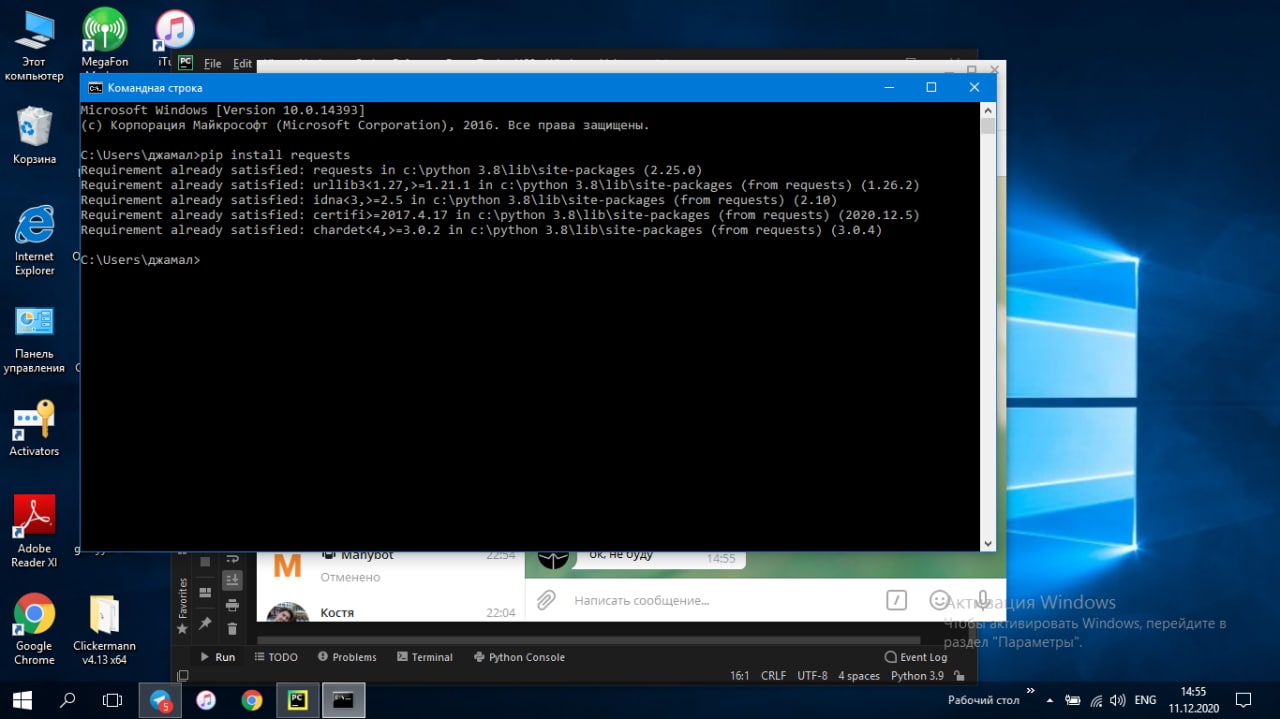Toggle scroll to end icon in Run panel

(x=232, y=580)
